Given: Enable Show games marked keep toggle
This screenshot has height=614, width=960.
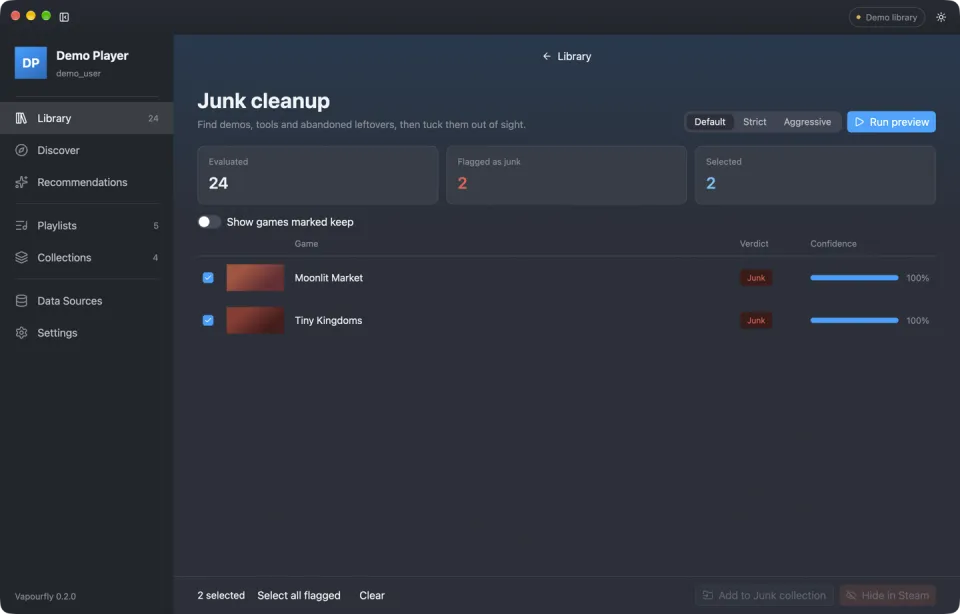Looking at the screenshot, I should point(209,222).
